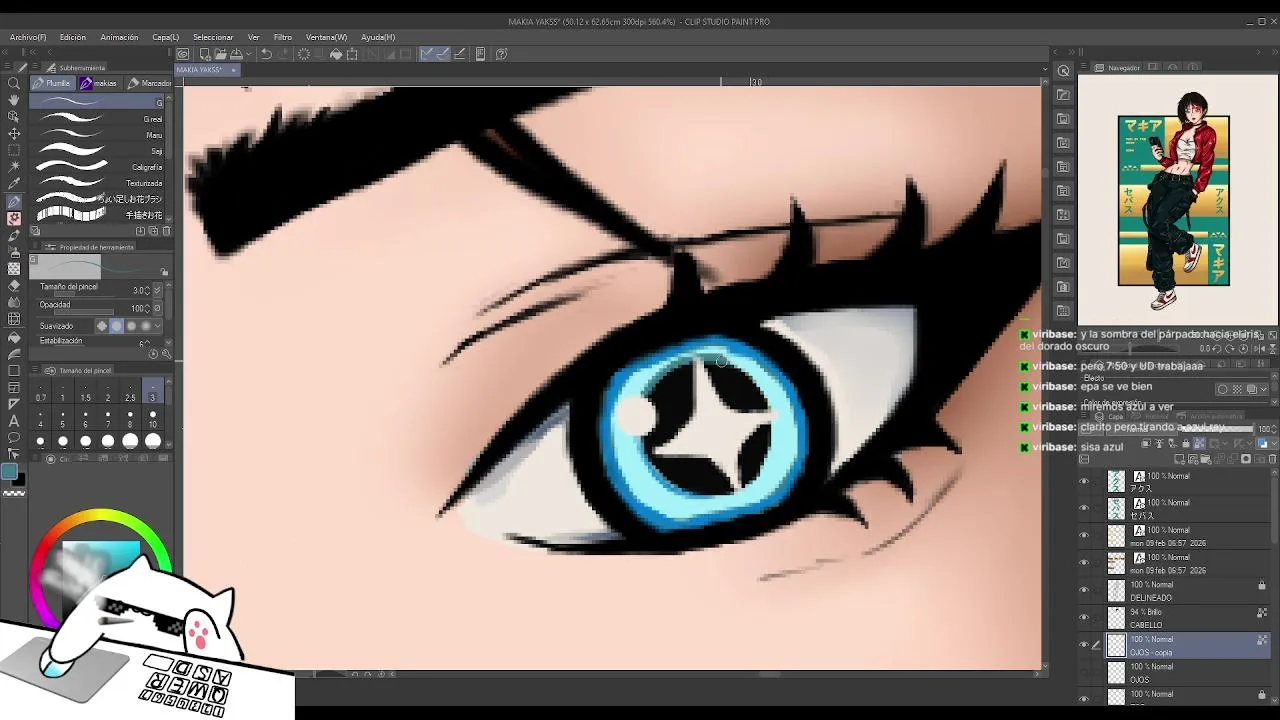
Task: Select the Eyedropper tool
Action: (x=14, y=184)
